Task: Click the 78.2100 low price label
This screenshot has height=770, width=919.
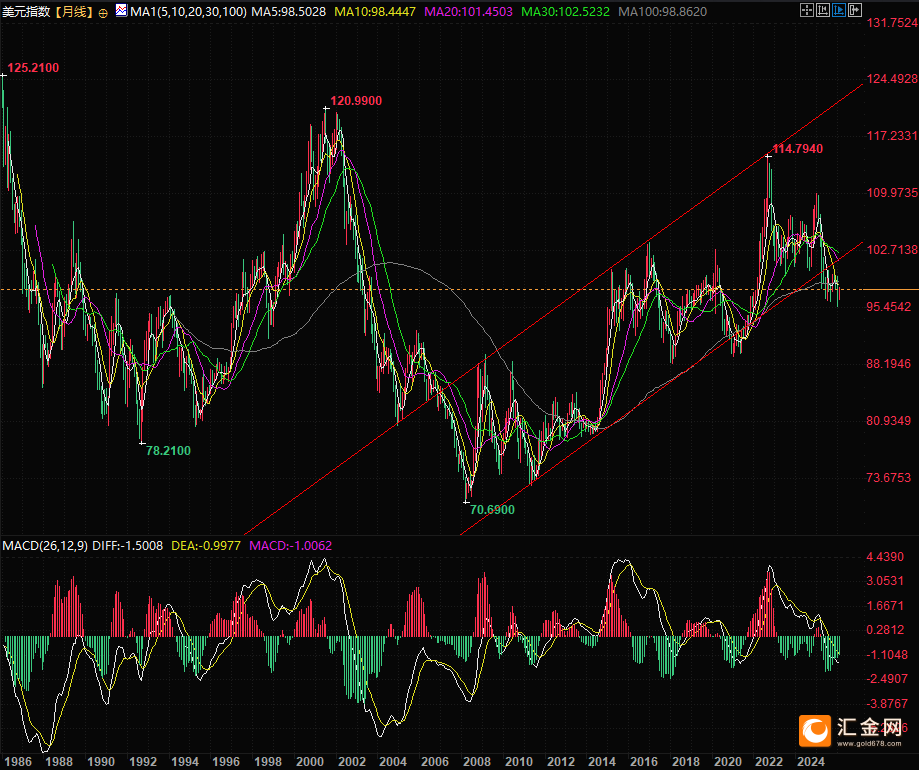Action: pos(168,450)
